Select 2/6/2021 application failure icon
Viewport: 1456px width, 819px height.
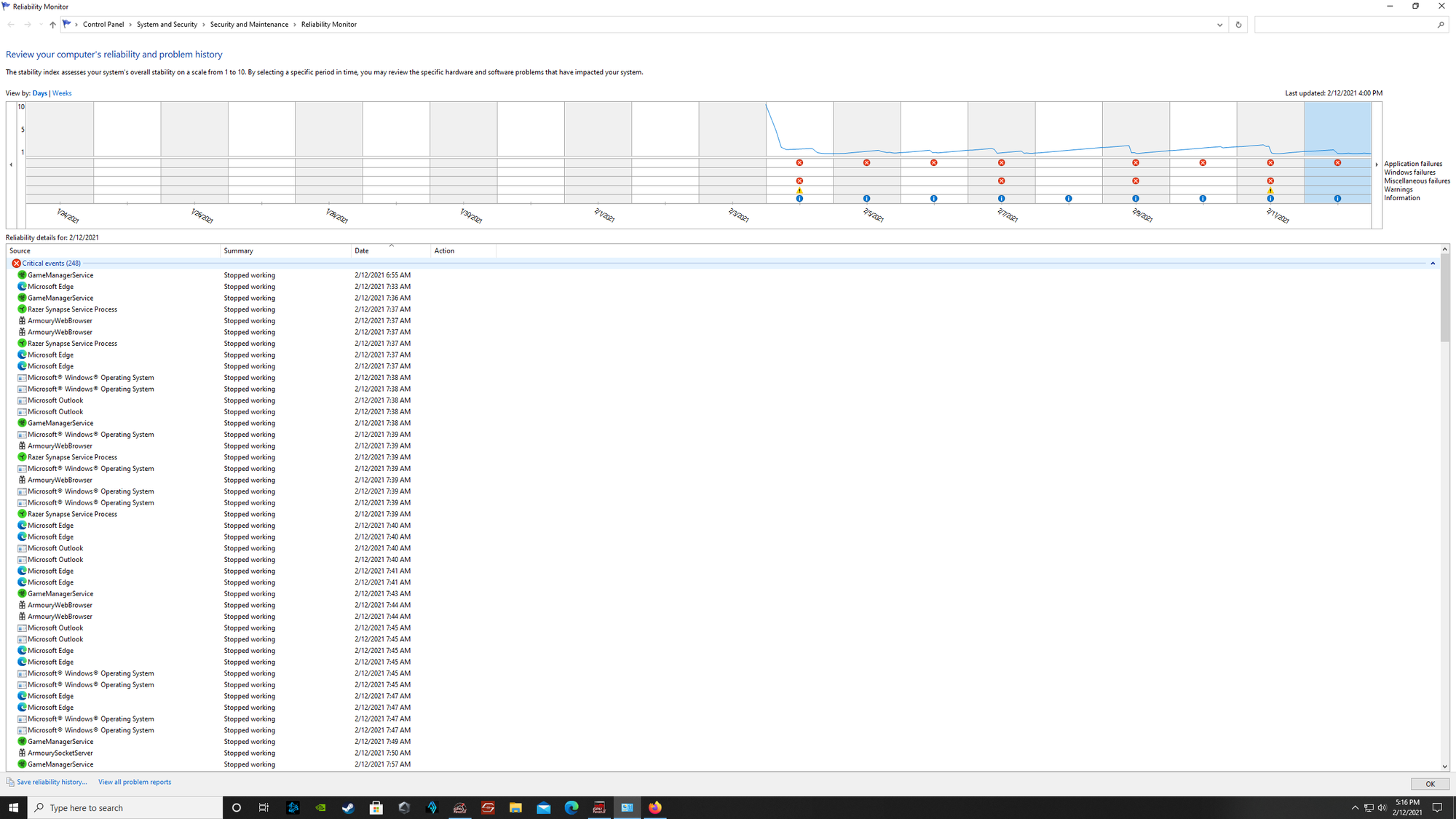tap(934, 163)
